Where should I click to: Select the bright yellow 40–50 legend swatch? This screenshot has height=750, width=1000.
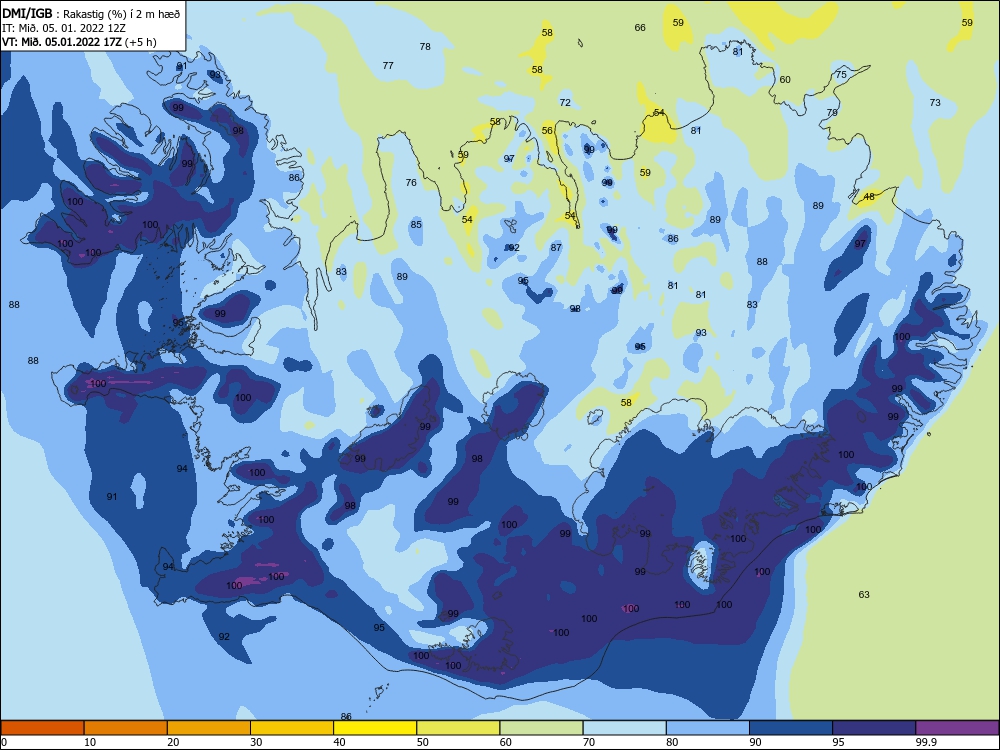(x=375, y=728)
